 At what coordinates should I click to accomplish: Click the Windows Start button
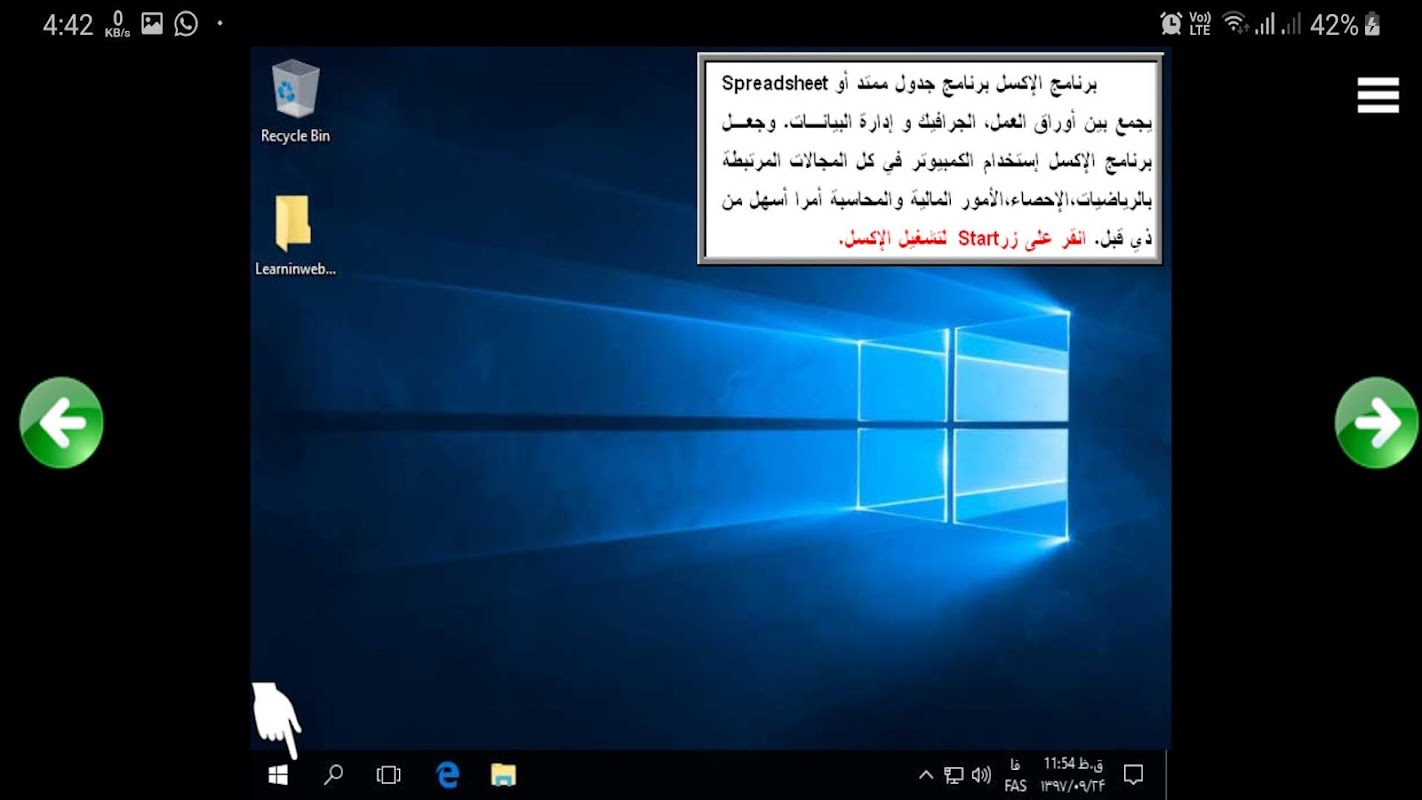tap(278, 775)
